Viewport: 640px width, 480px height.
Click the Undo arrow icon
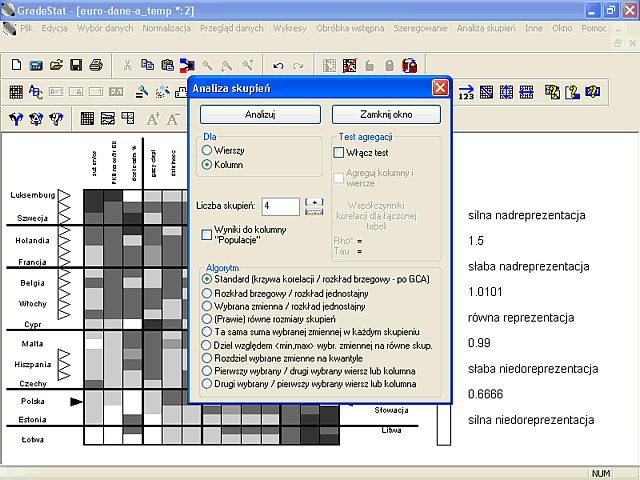pyautogui.click(x=278, y=65)
